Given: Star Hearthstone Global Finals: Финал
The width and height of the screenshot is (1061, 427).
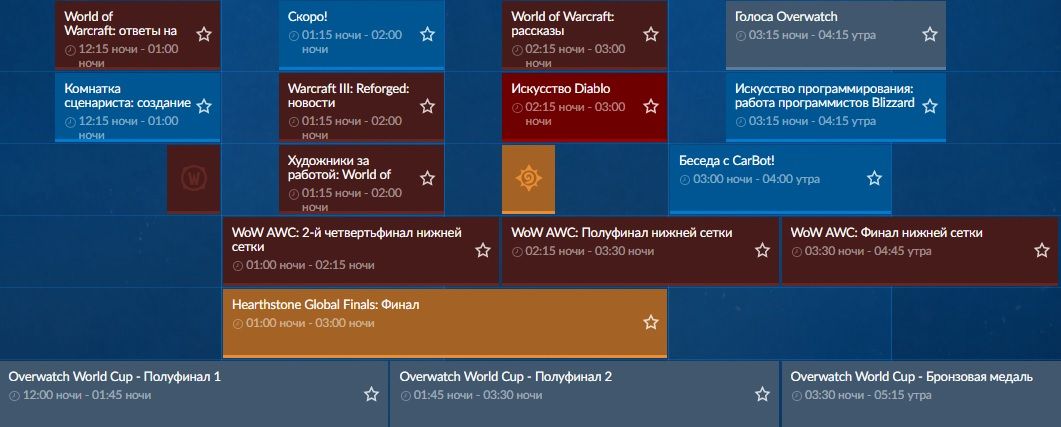Looking at the screenshot, I should click(650, 322).
